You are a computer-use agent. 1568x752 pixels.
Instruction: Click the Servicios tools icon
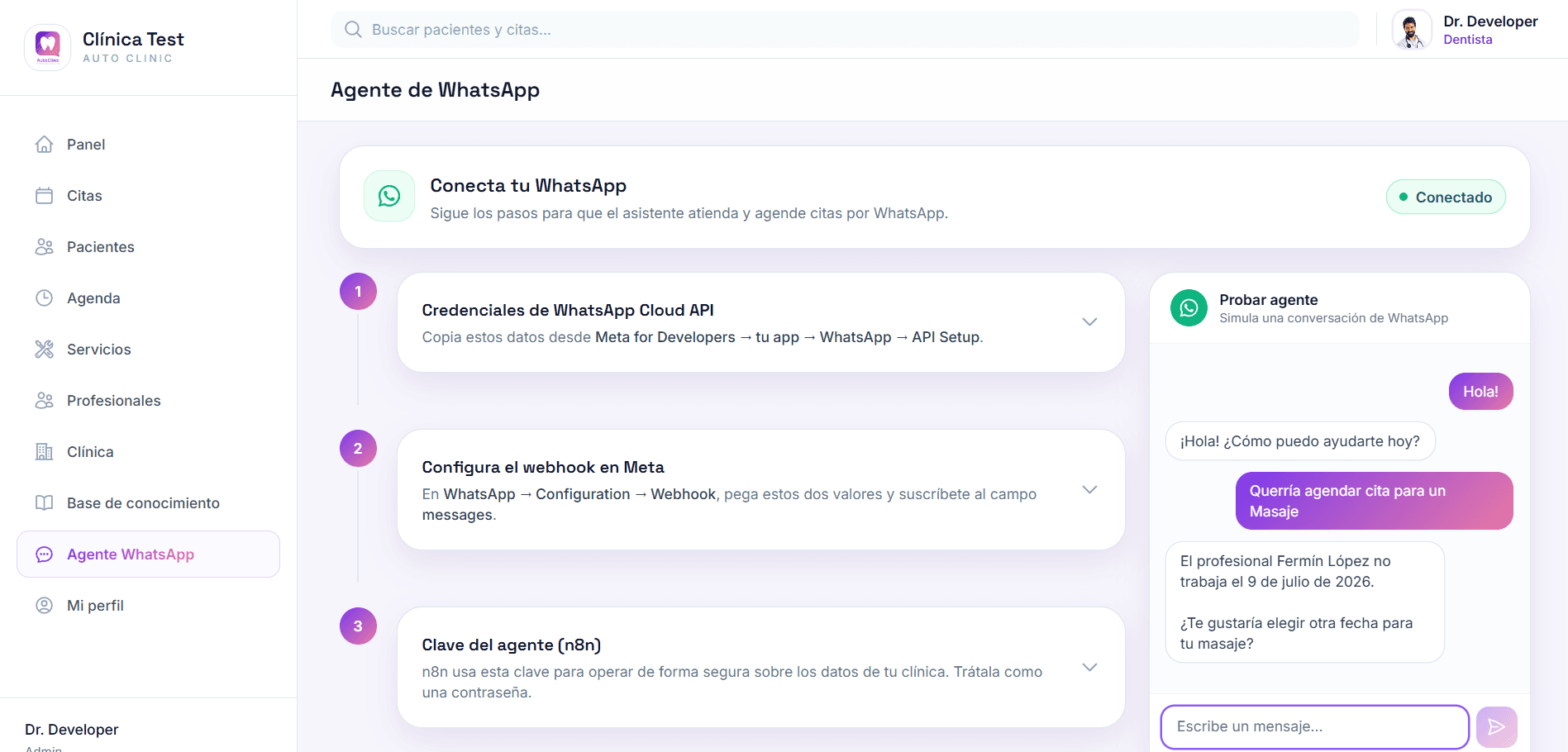(x=45, y=350)
